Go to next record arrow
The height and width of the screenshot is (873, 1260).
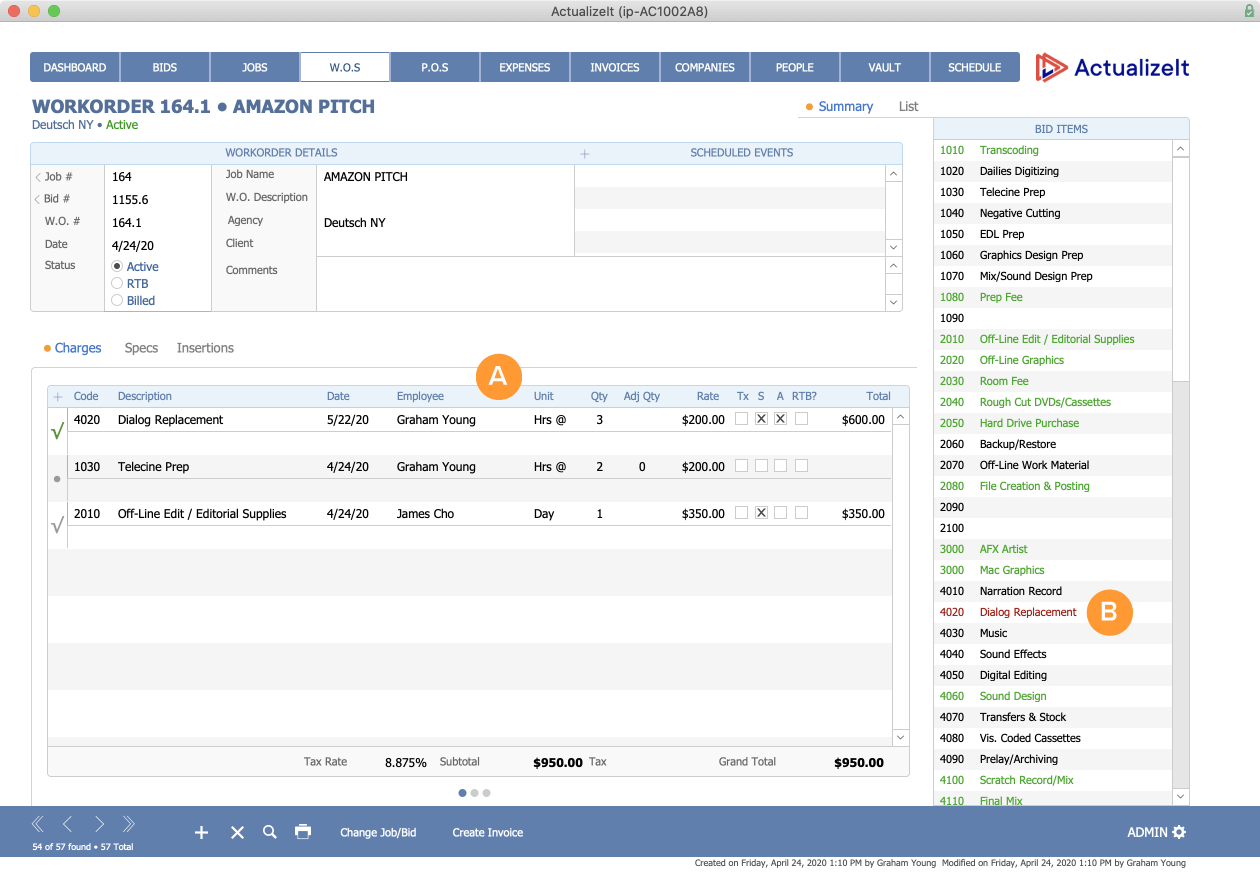coord(99,825)
